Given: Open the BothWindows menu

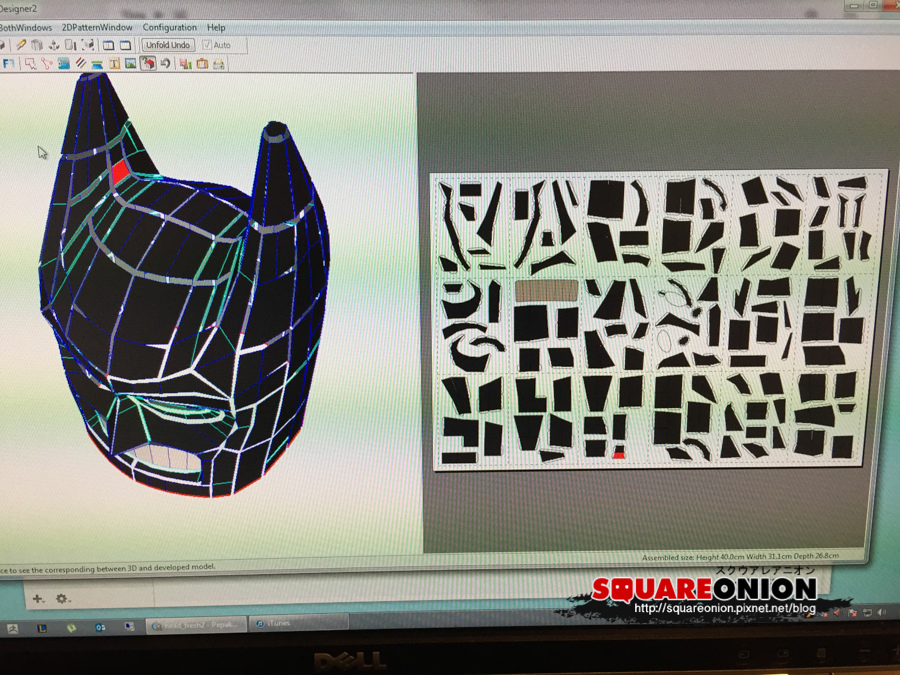Looking at the screenshot, I should (26, 28).
